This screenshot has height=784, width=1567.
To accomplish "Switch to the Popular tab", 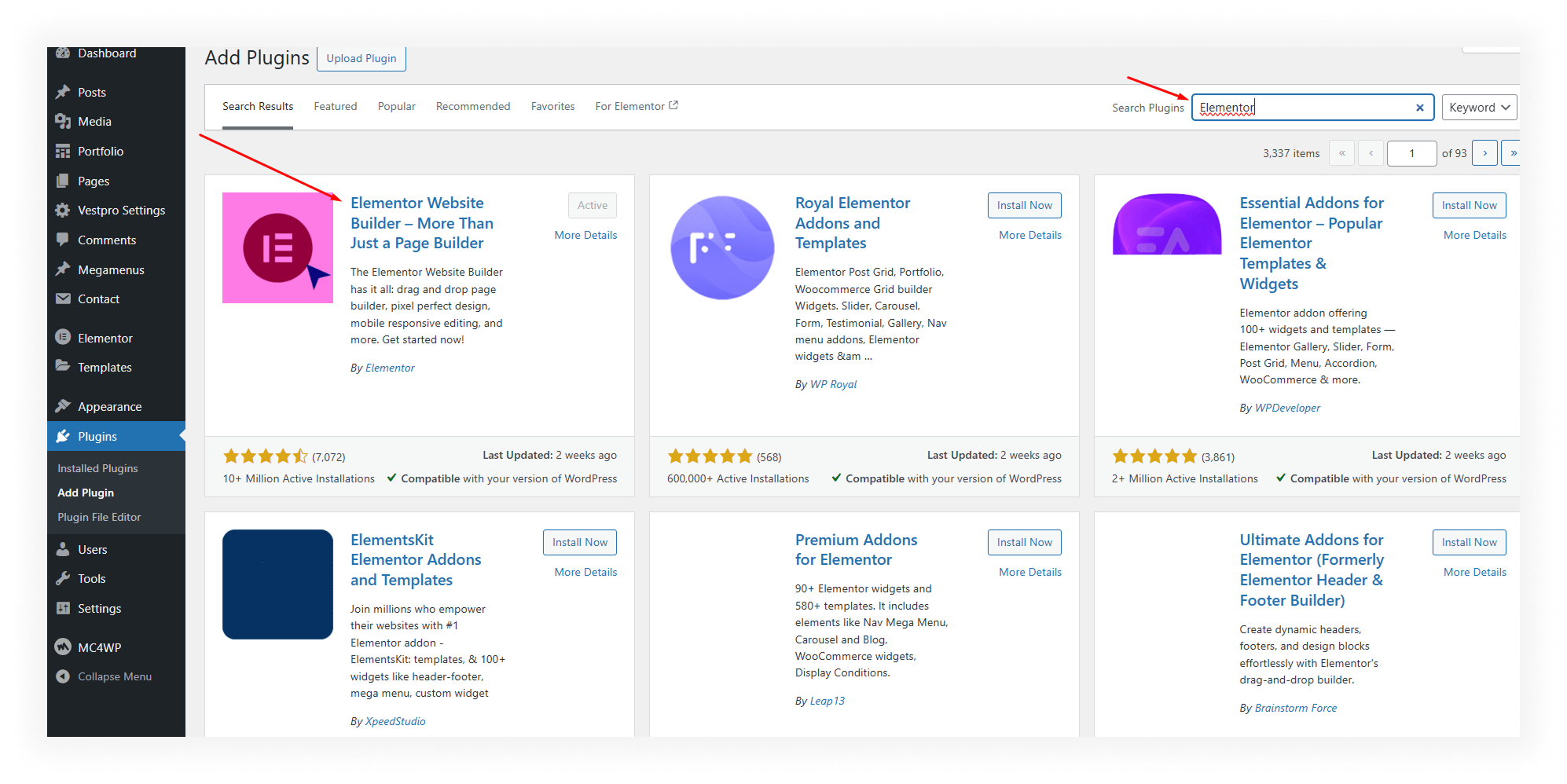I will [x=397, y=106].
